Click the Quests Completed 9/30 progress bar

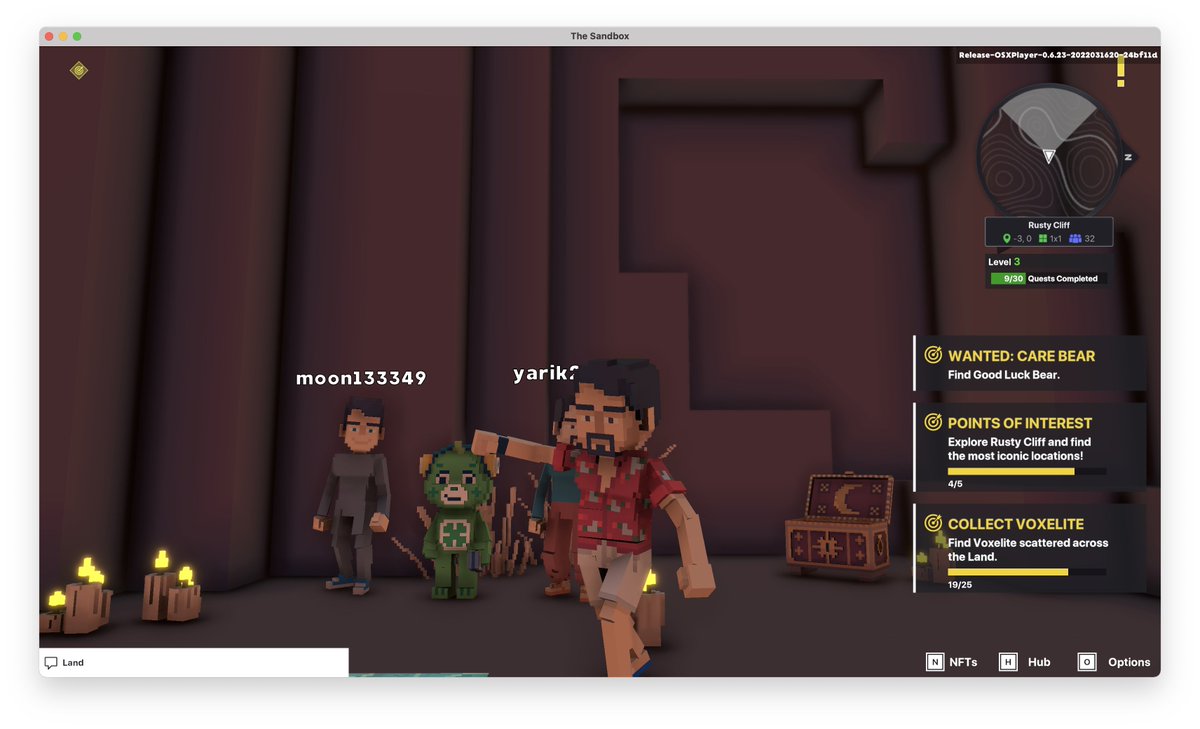(1048, 279)
